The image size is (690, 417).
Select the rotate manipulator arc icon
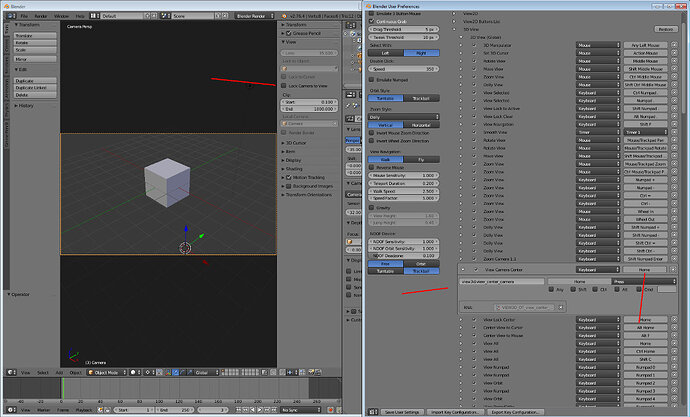coord(183,373)
